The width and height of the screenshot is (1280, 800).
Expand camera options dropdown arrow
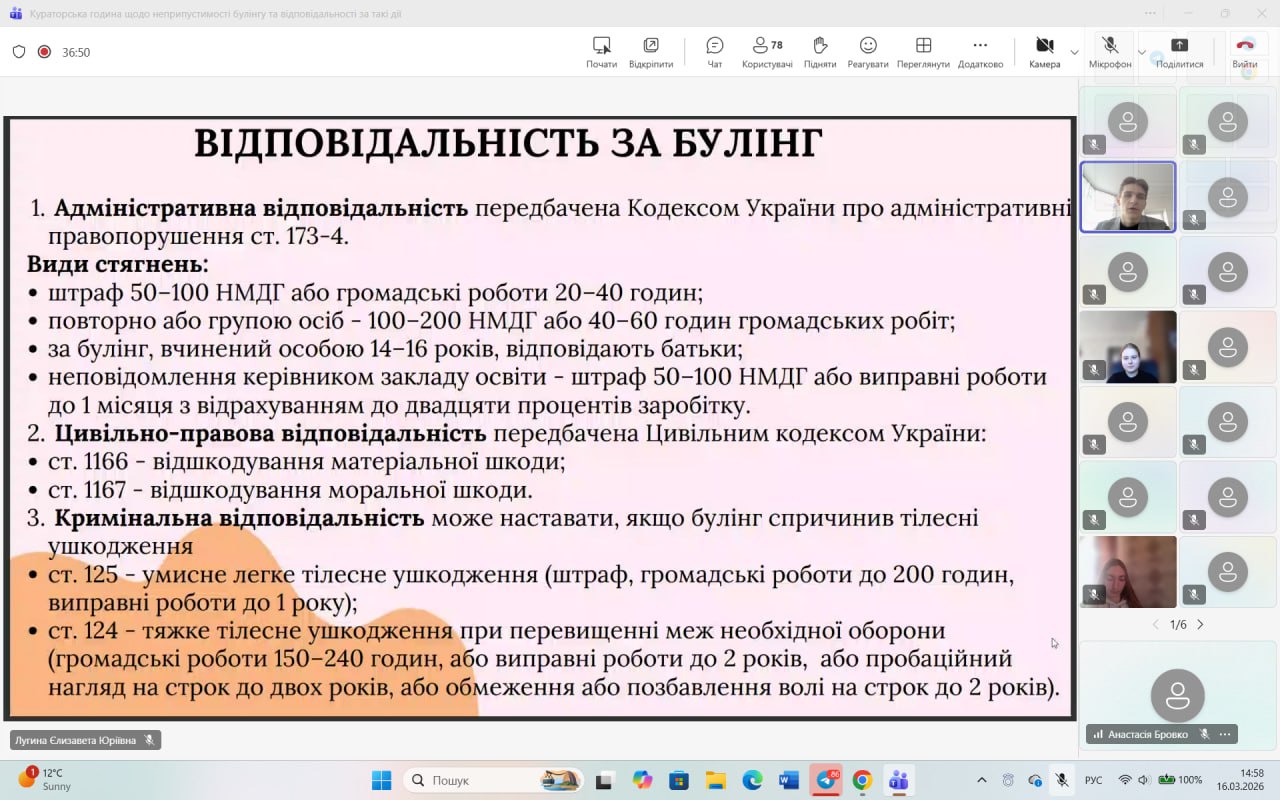tap(1074, 52)
